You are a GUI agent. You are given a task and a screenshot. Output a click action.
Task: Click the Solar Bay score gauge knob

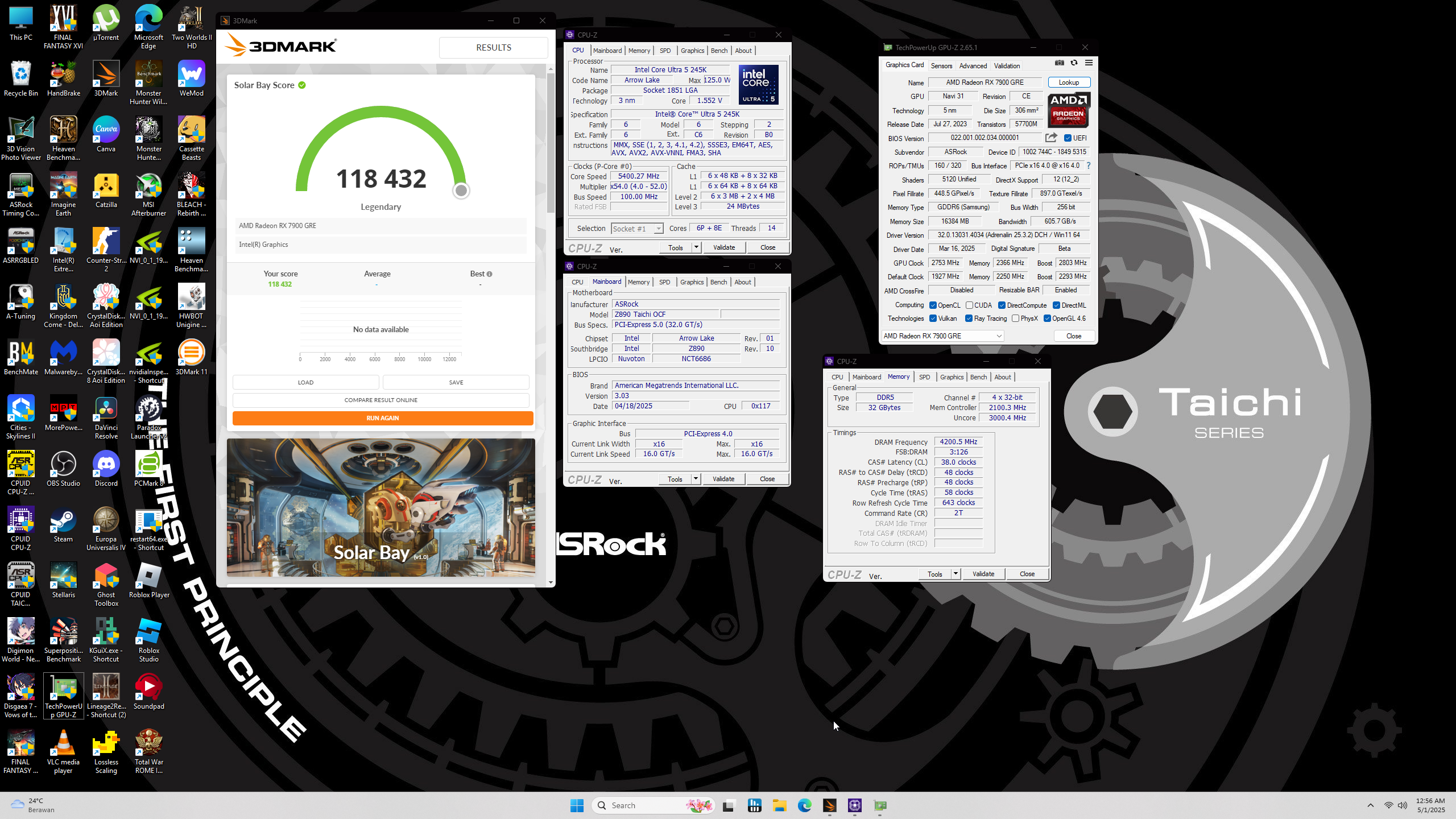(461, 191)
